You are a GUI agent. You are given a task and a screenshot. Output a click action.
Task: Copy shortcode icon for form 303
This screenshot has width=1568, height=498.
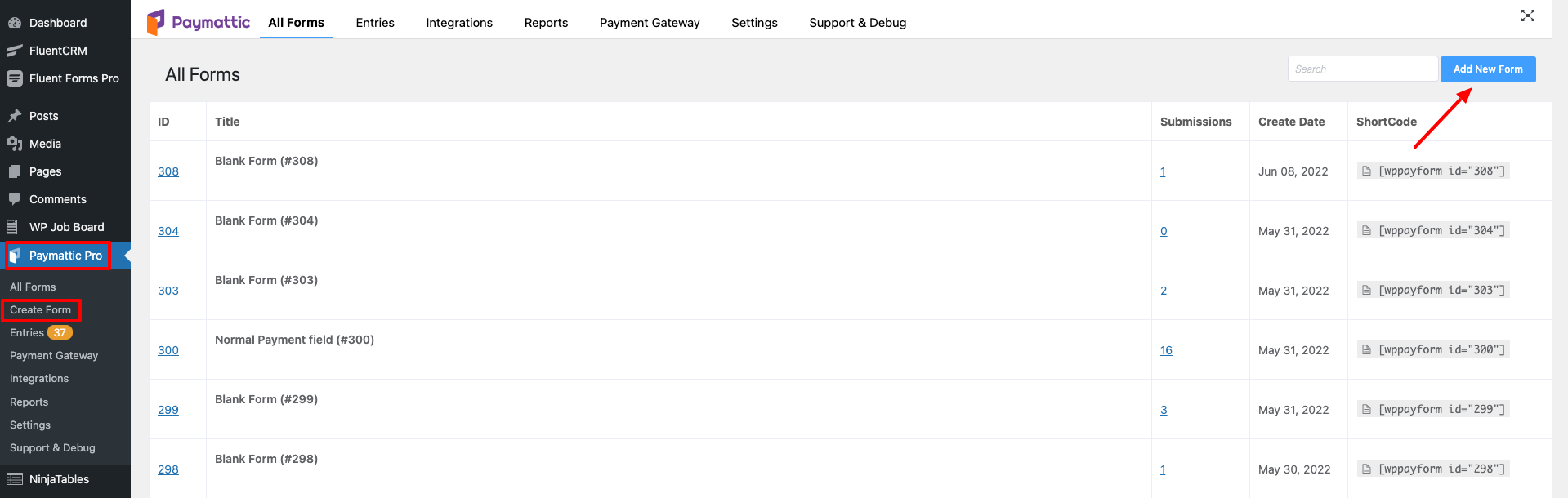[x=1366, y=291]
